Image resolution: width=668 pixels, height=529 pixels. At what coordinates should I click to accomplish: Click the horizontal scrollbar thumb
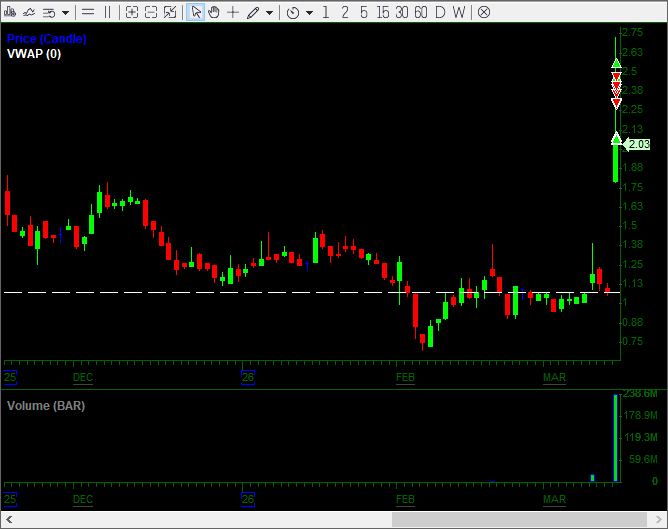pos(519,520)
